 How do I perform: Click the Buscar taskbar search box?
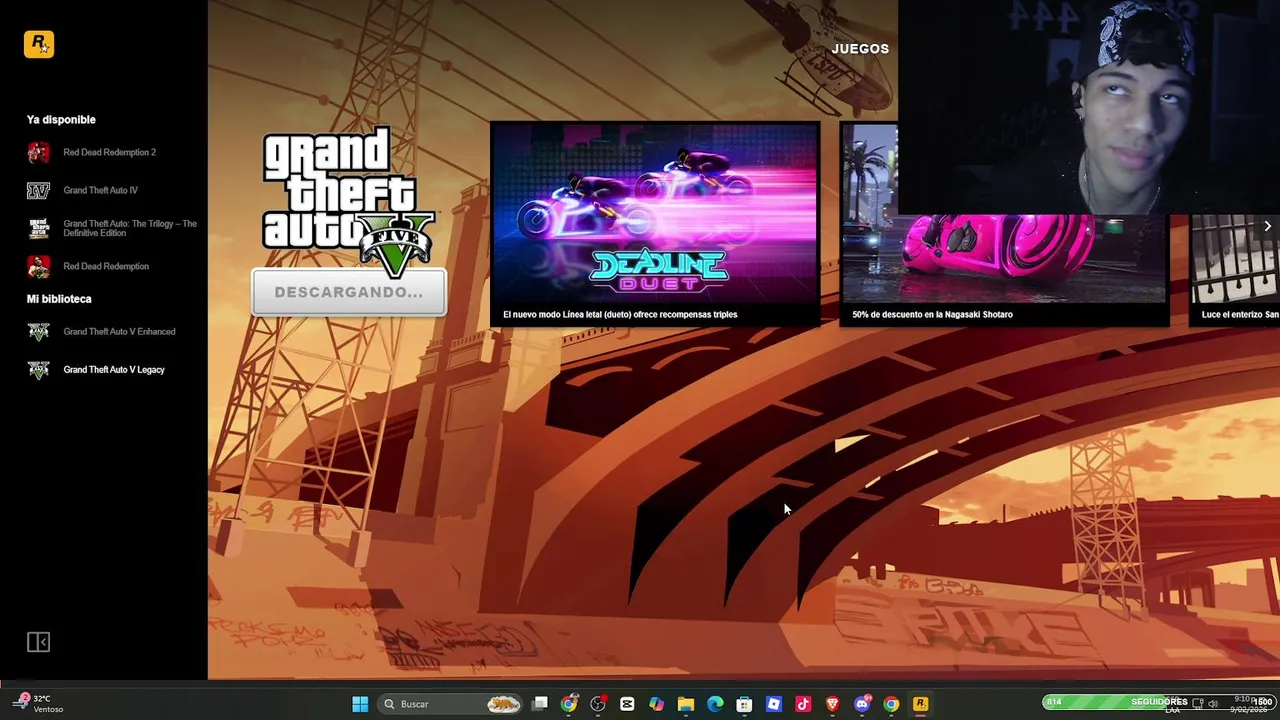(451, 704)
